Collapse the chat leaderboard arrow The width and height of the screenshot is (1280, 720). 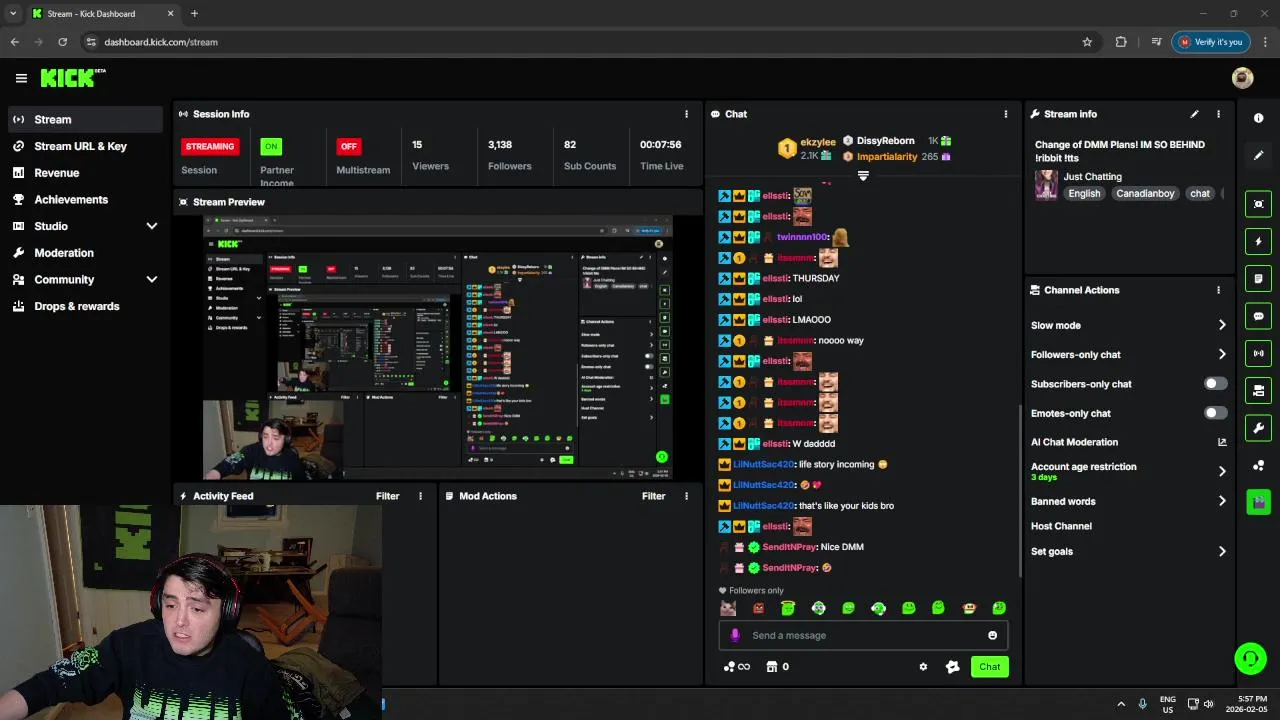pos(863,175)
